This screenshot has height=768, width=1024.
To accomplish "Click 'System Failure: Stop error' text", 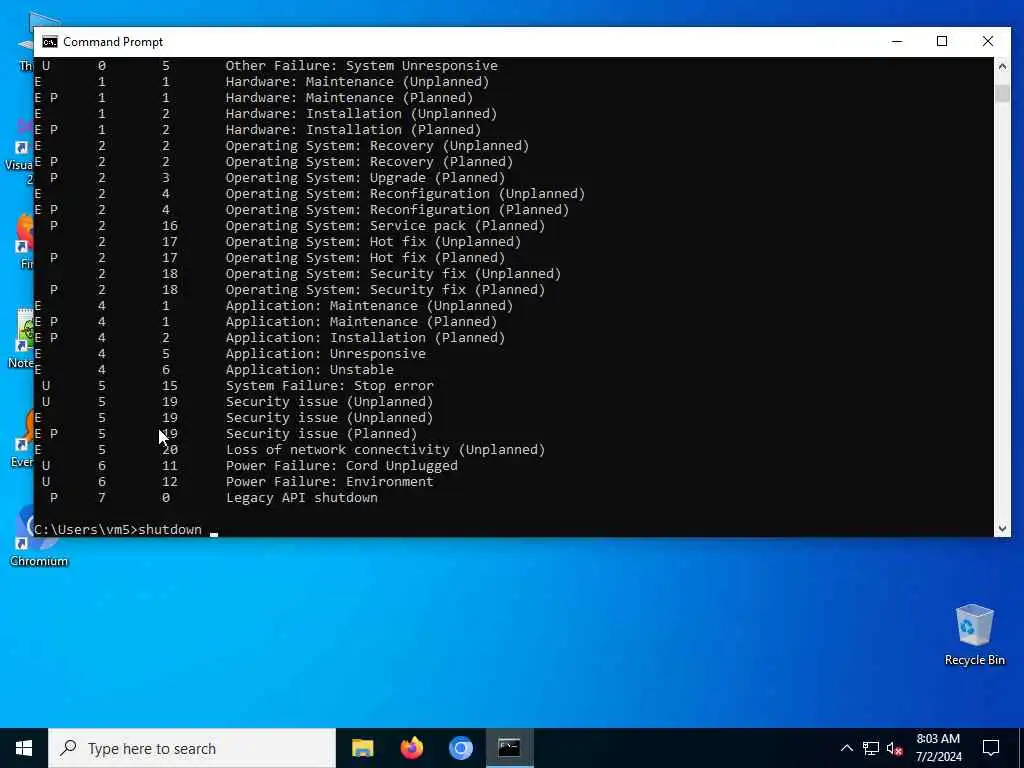I will click(329, 385).
